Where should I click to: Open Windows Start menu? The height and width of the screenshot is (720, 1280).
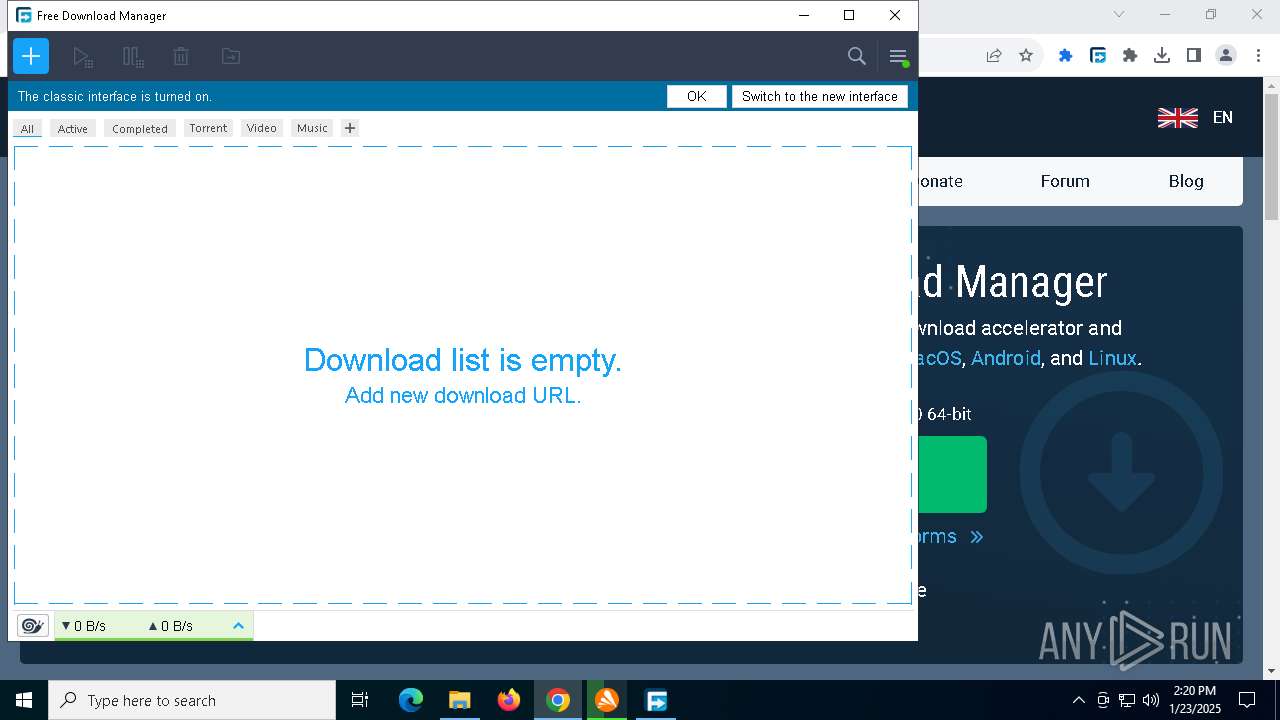[x=24, y=700]
